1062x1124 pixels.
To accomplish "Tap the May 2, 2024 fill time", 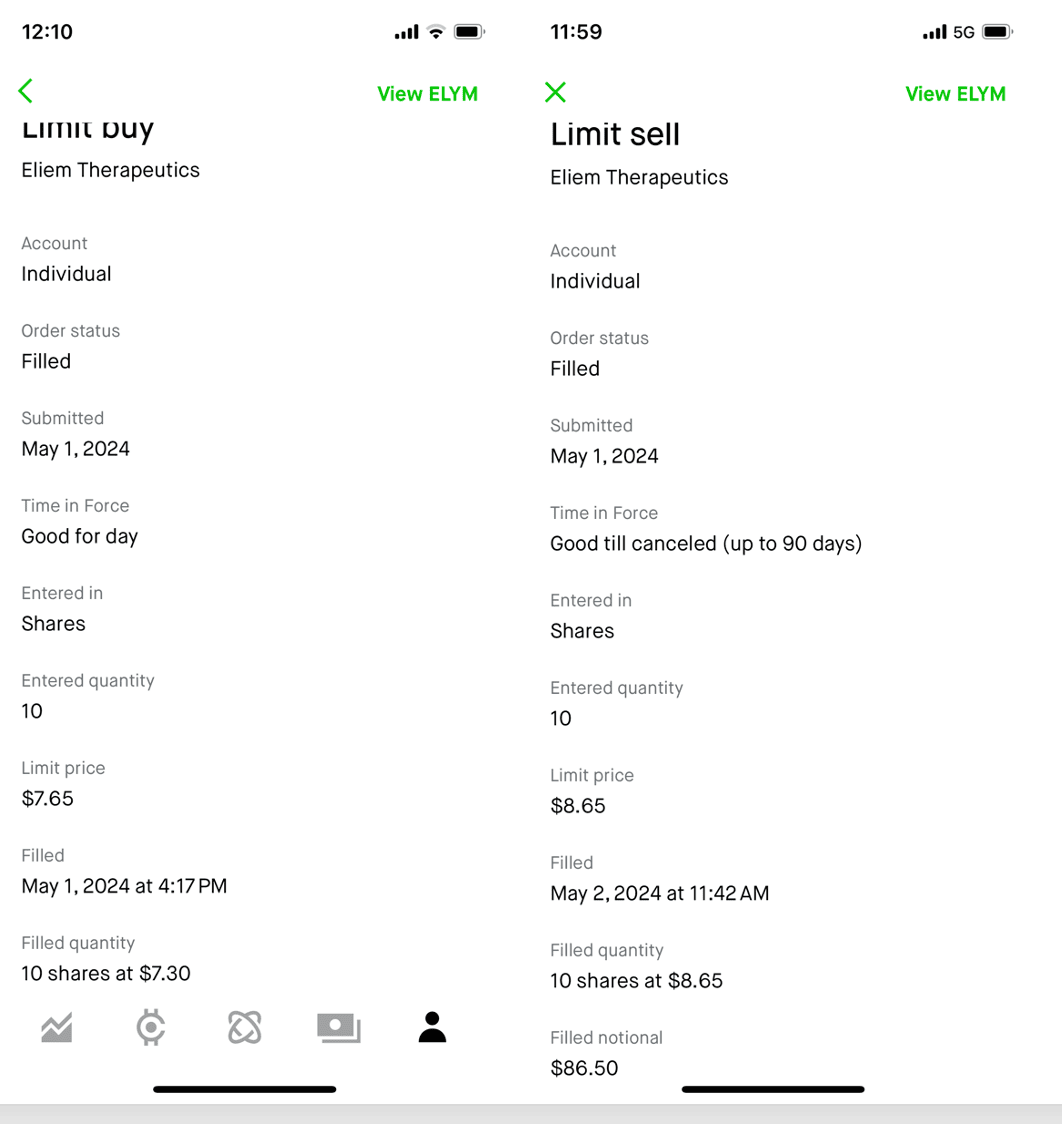I will tap(659, 893).
